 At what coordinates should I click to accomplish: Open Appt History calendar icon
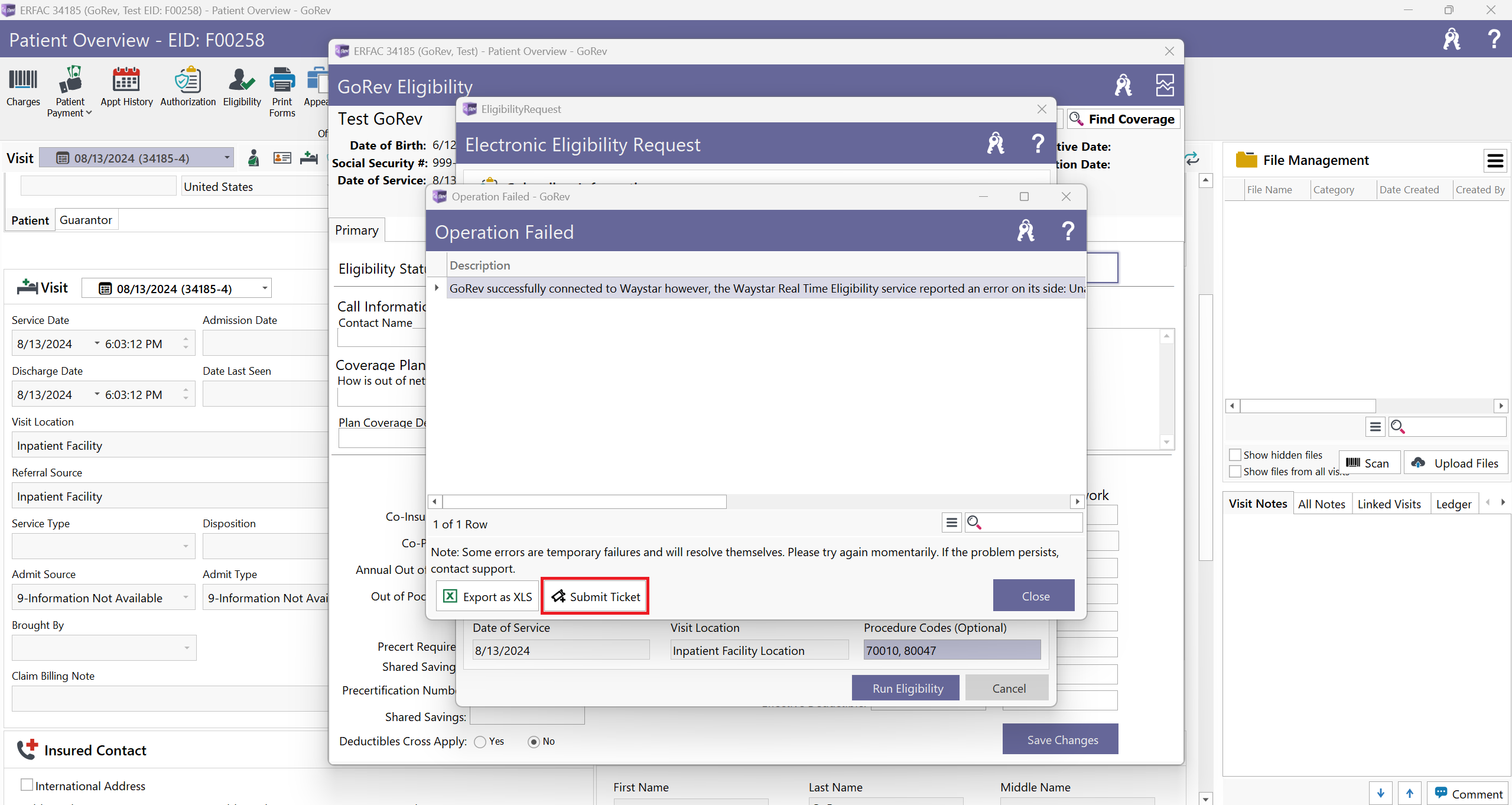(x=126, y=87)
